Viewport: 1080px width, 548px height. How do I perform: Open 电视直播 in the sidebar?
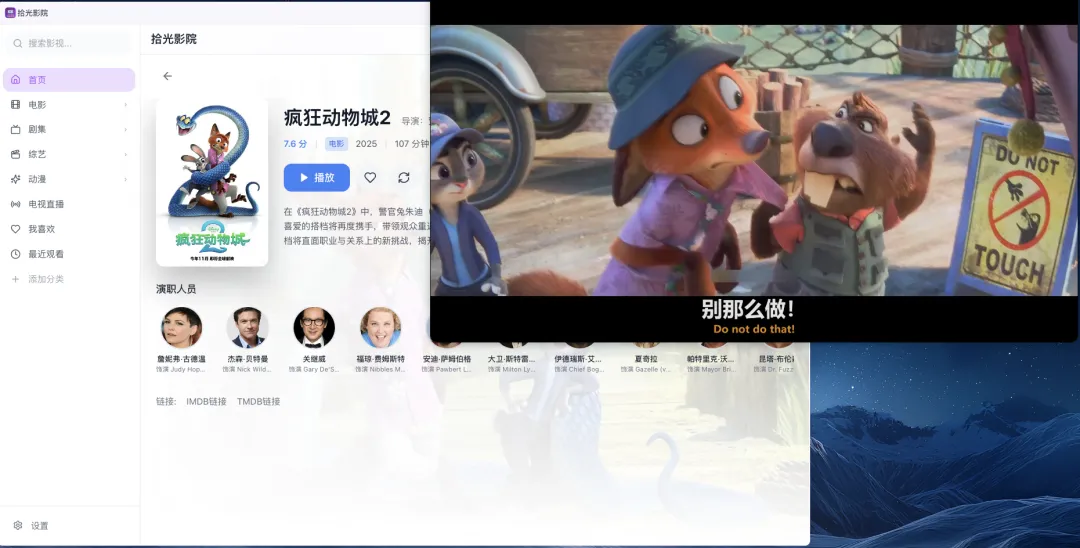click(46, 204)
